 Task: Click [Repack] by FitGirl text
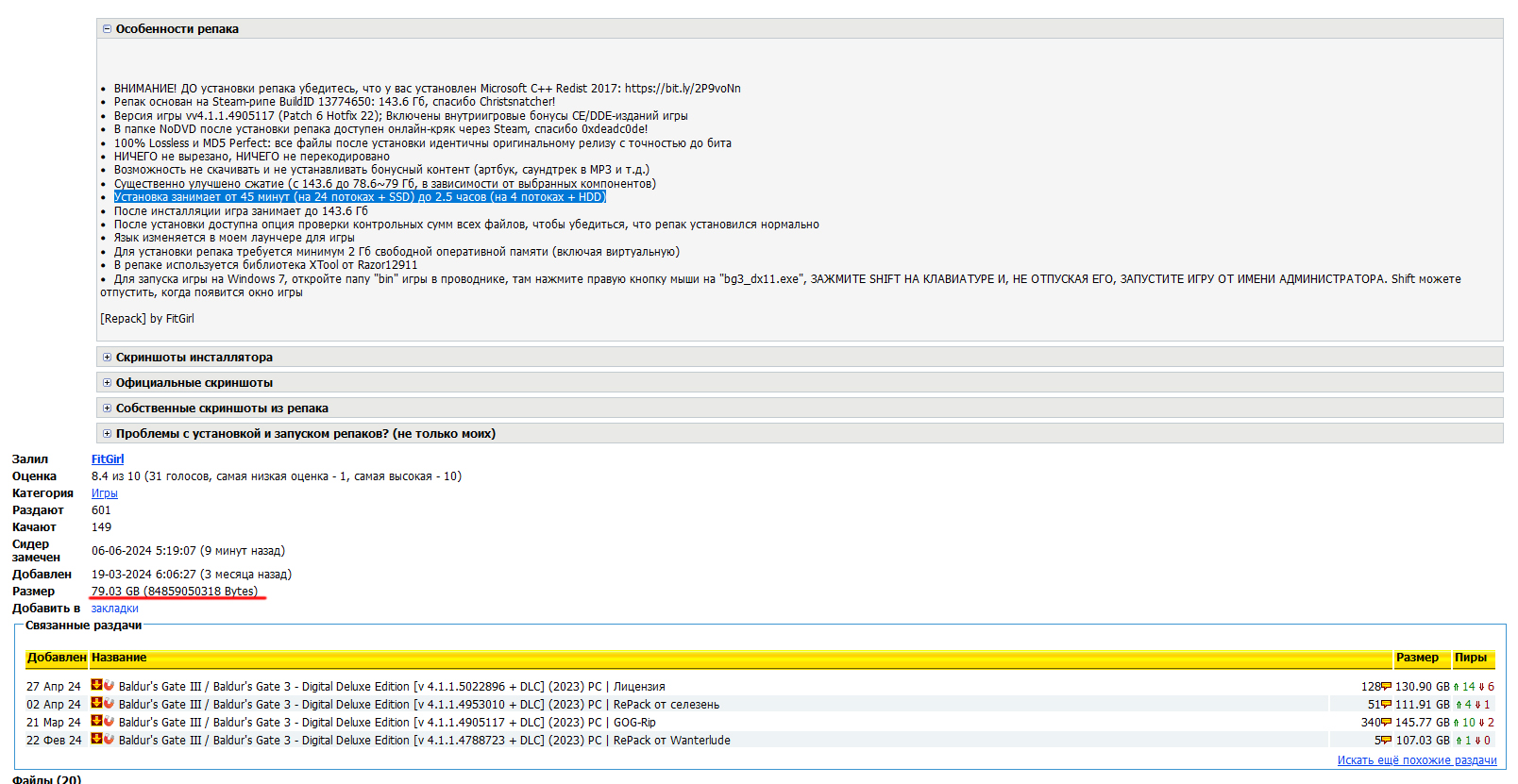[147, 319]
